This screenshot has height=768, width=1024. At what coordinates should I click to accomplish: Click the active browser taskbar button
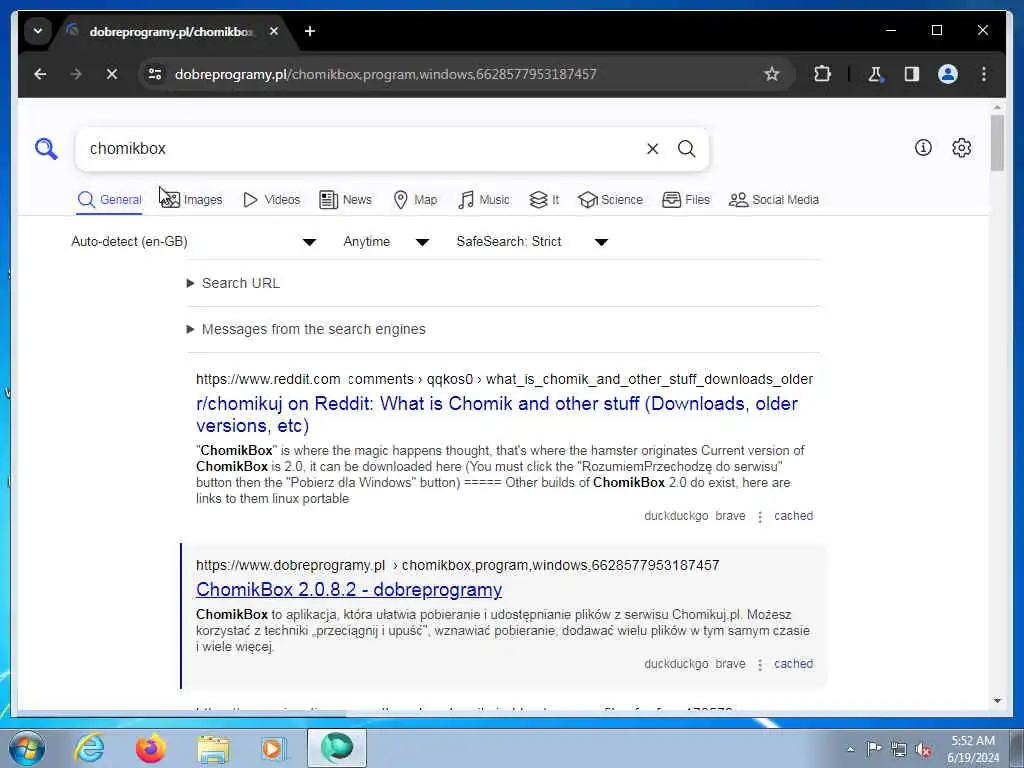(337, 748)
